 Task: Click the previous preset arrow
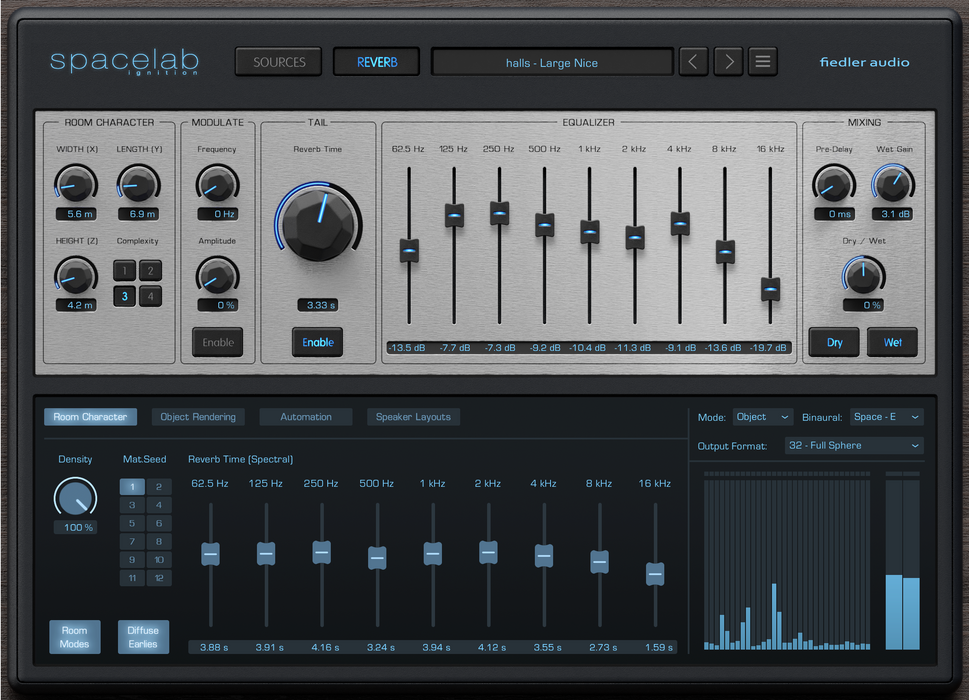pos(693,61)
